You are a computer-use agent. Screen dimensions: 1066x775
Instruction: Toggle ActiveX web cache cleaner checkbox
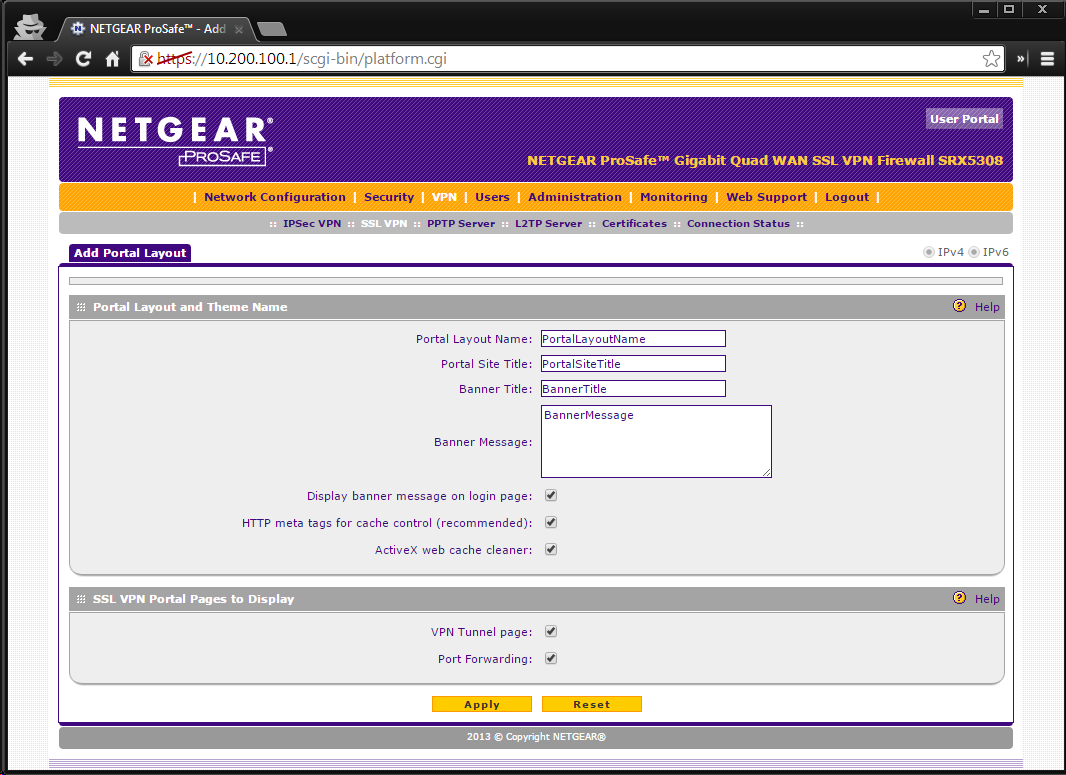pos(551,549)
